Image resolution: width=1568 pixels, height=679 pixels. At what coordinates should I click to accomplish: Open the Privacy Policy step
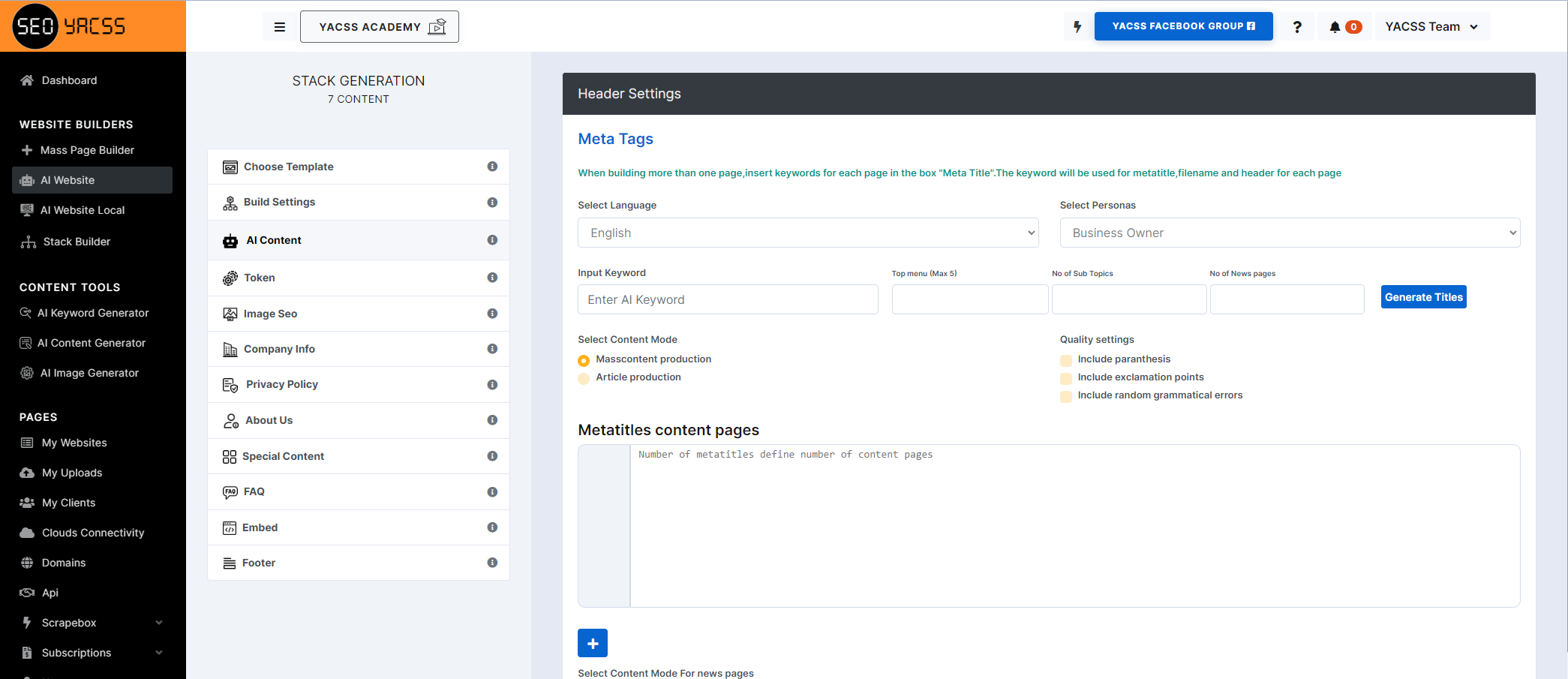click(359, 384)
